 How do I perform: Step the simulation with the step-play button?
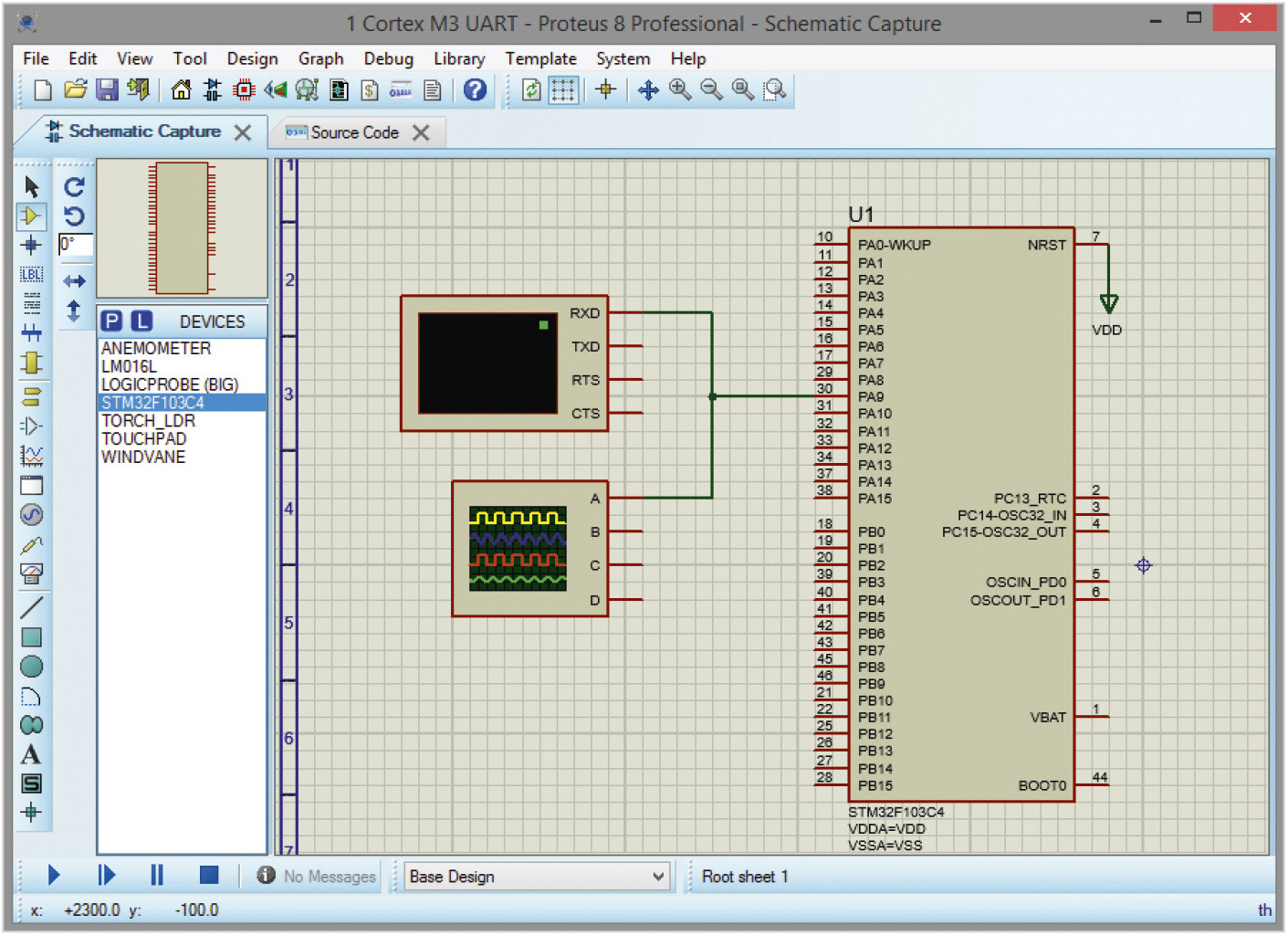(x=106, y=875)
